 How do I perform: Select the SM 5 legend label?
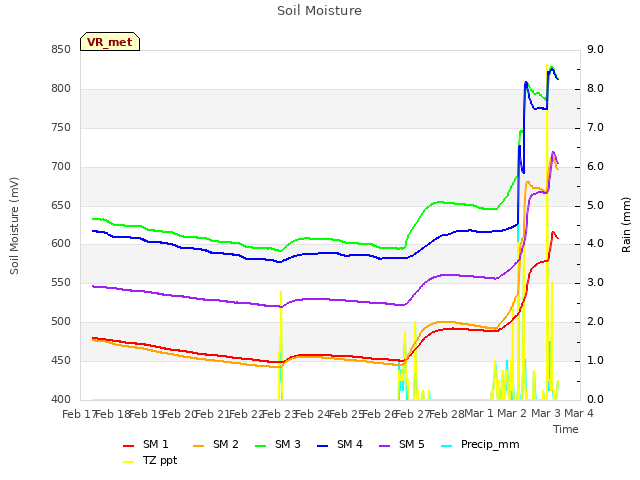412,444
